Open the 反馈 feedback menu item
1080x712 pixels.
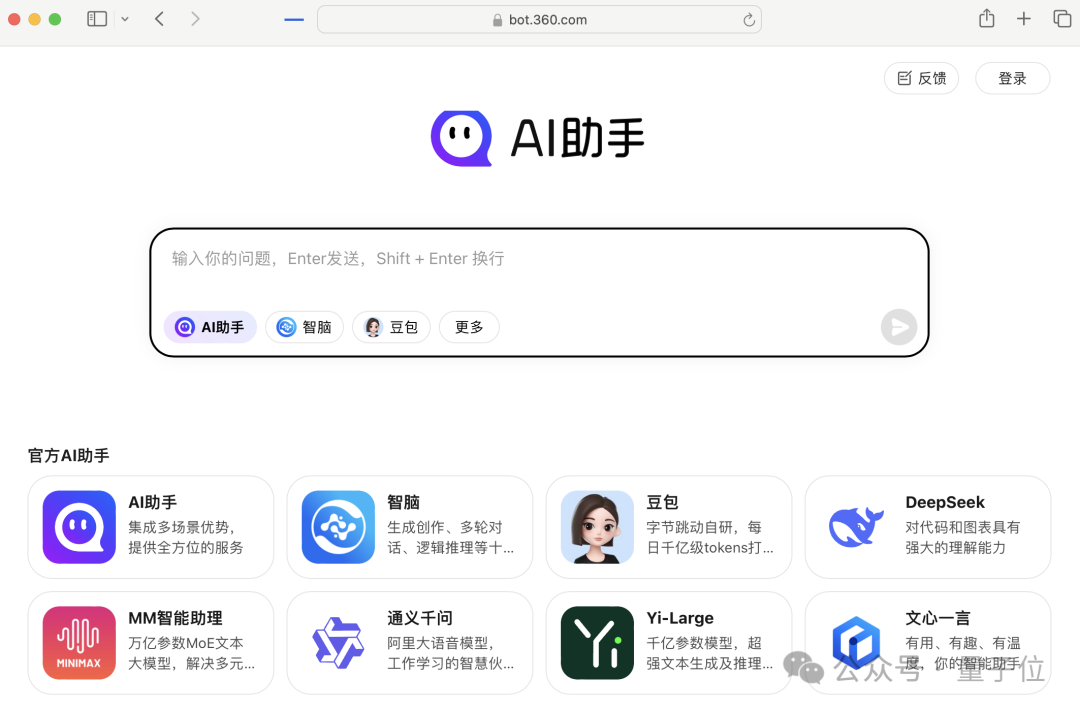[x=921, y=78]
